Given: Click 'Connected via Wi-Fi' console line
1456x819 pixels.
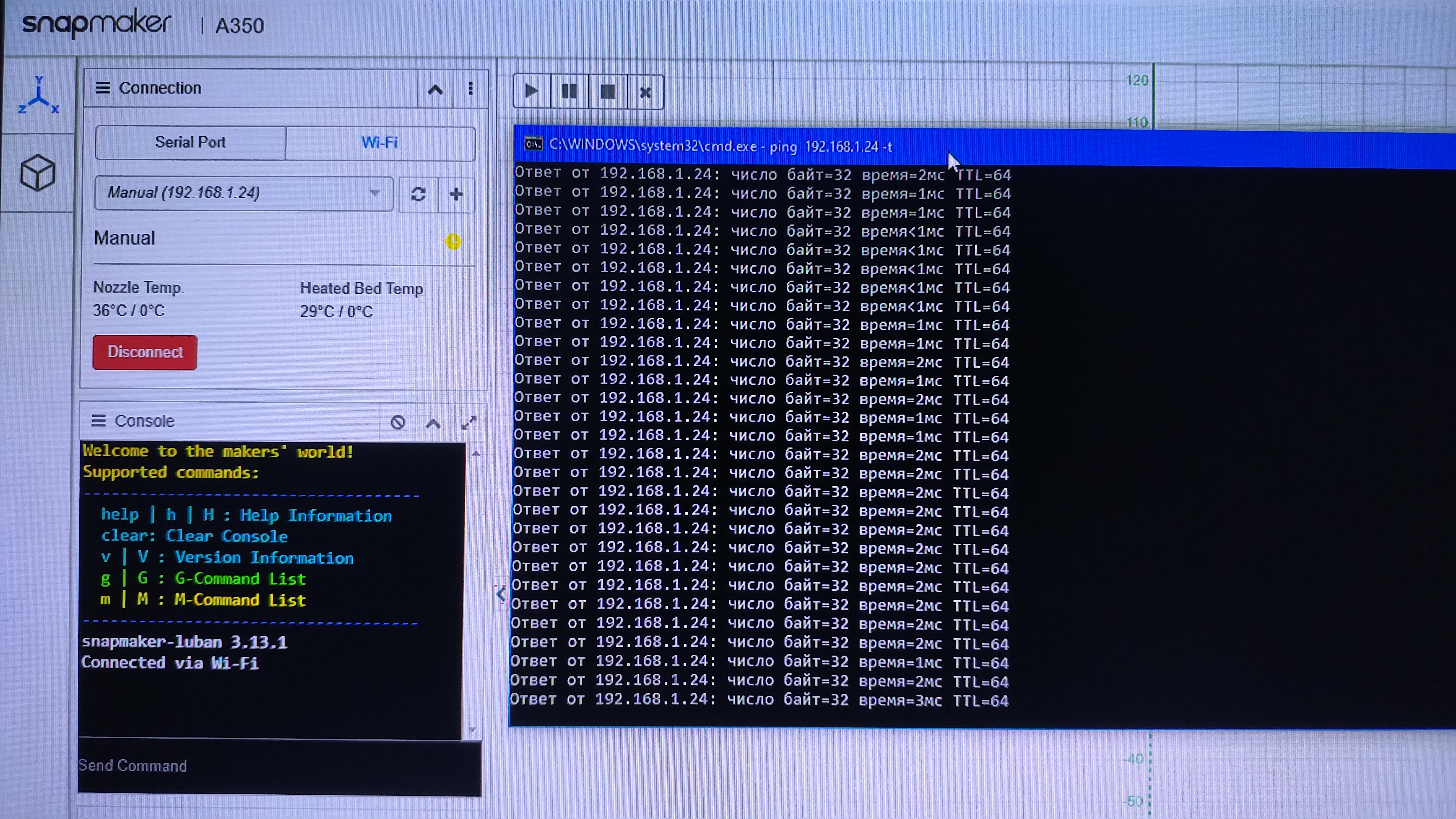Looking at the screenshot, I should (x=170, y=662).
